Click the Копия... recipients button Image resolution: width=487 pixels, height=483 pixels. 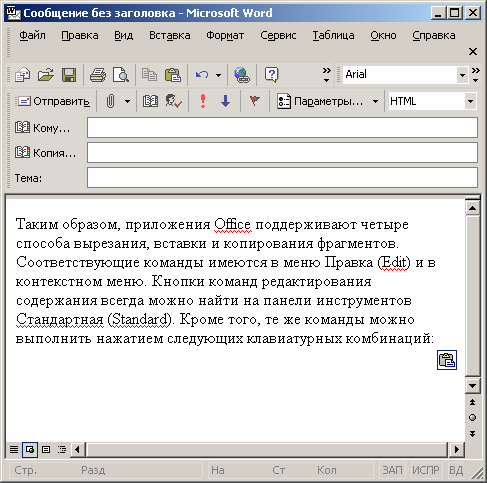click(46, 153)
